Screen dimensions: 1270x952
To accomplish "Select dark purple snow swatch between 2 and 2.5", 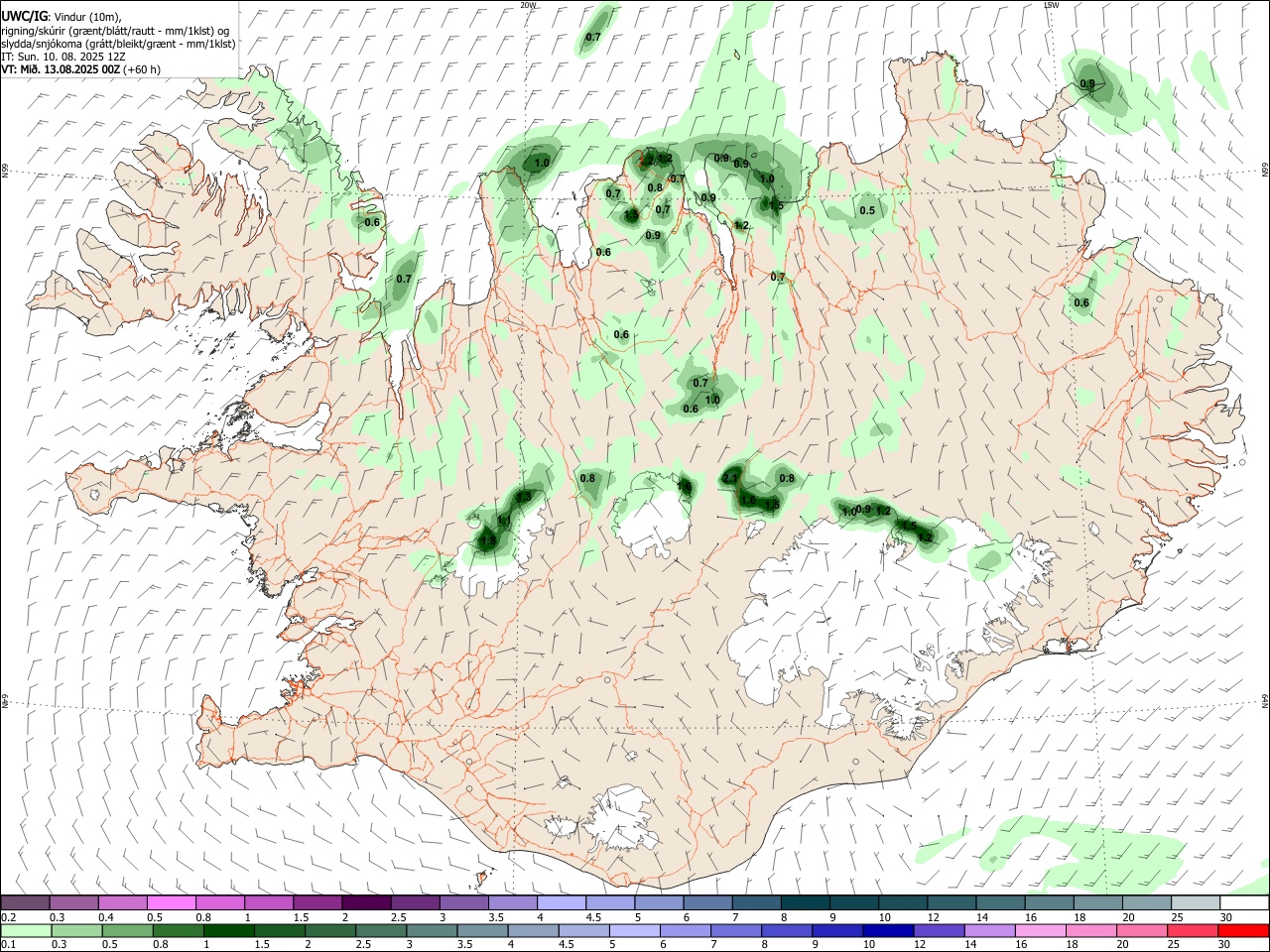I will pyautogui.click(x=366, y=903).
